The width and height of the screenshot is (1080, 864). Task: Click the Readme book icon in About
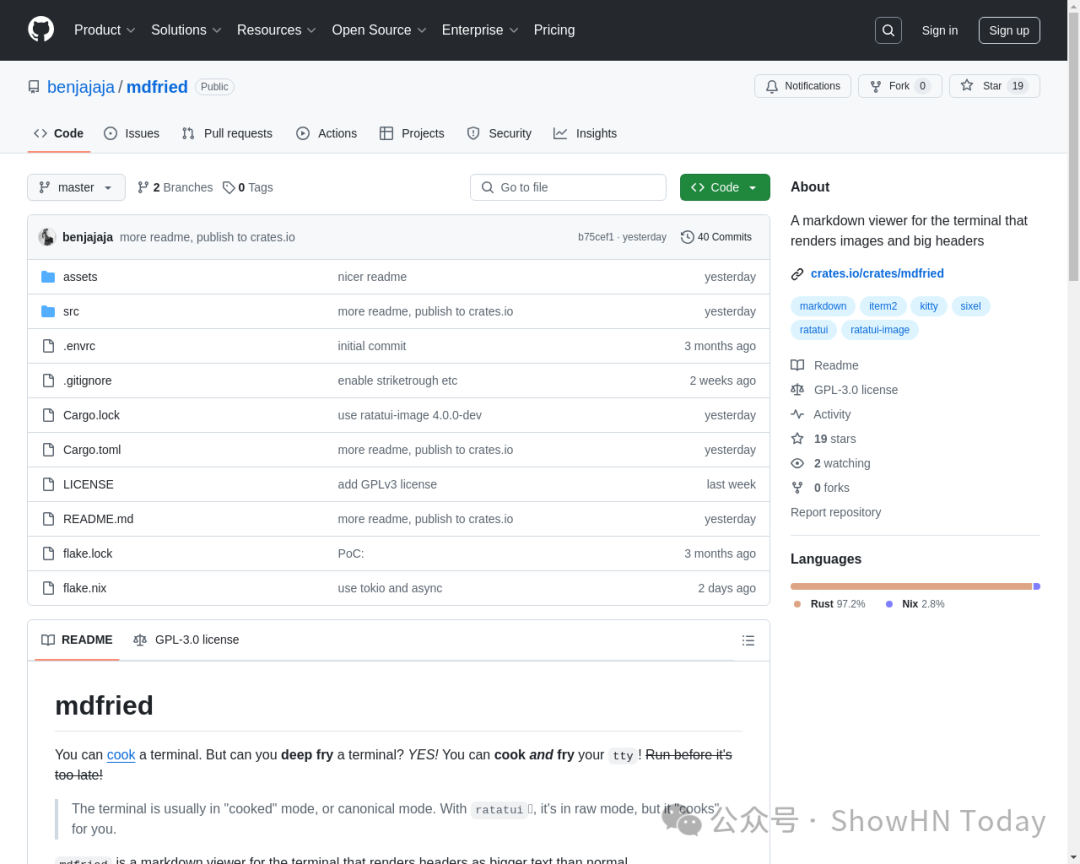pos(797,365)
